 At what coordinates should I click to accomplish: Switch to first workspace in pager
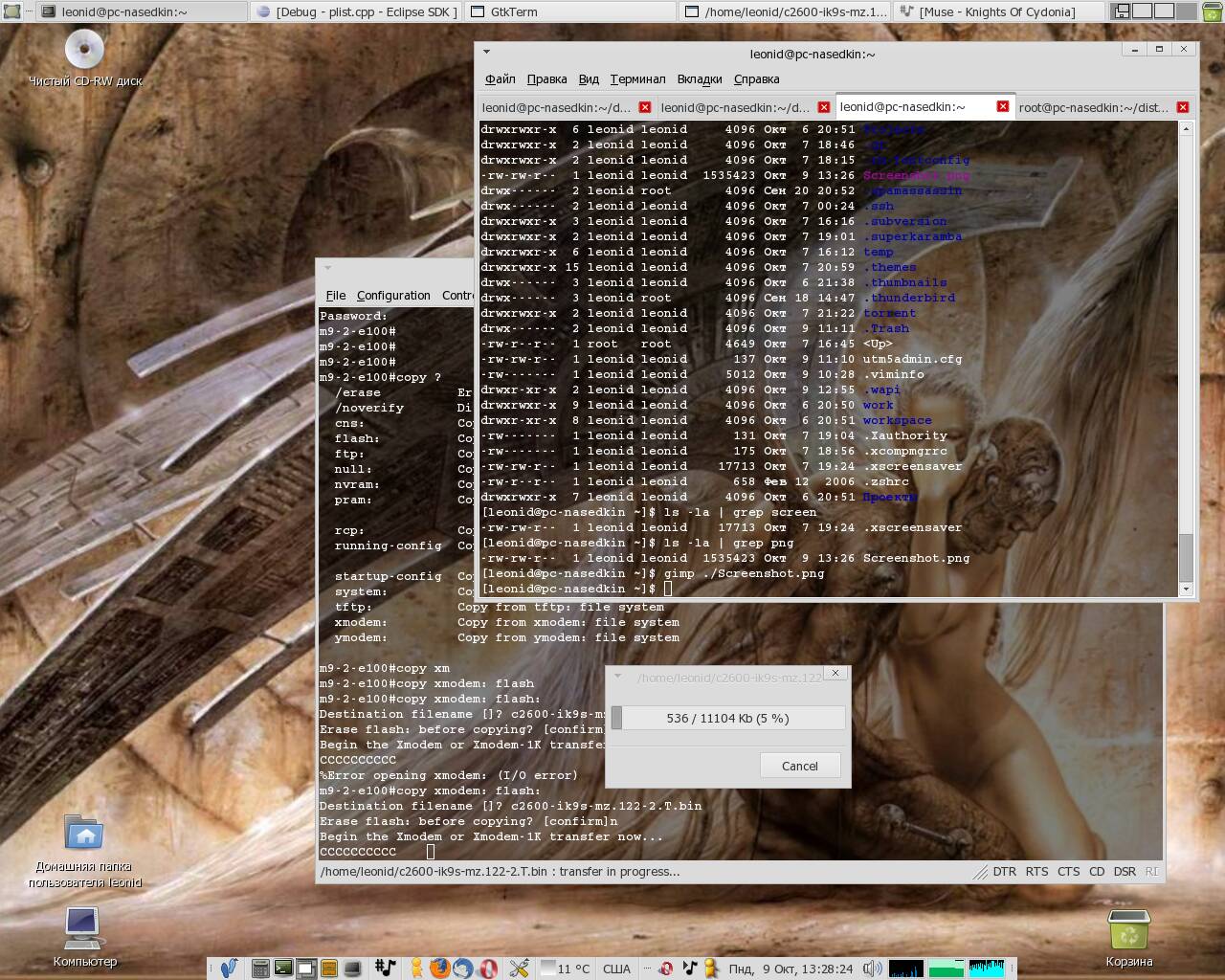1121,11
